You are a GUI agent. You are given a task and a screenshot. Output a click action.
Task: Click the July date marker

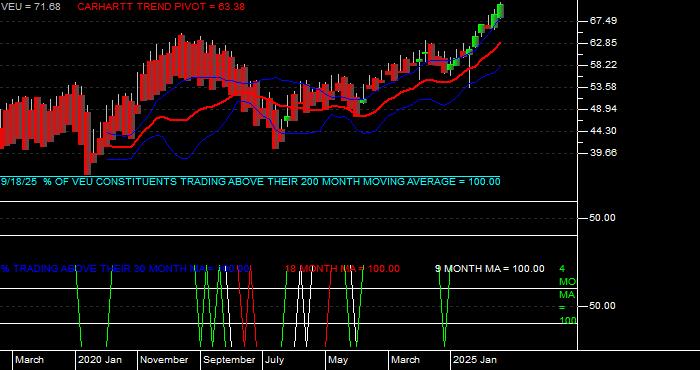(x=275, y=360)
